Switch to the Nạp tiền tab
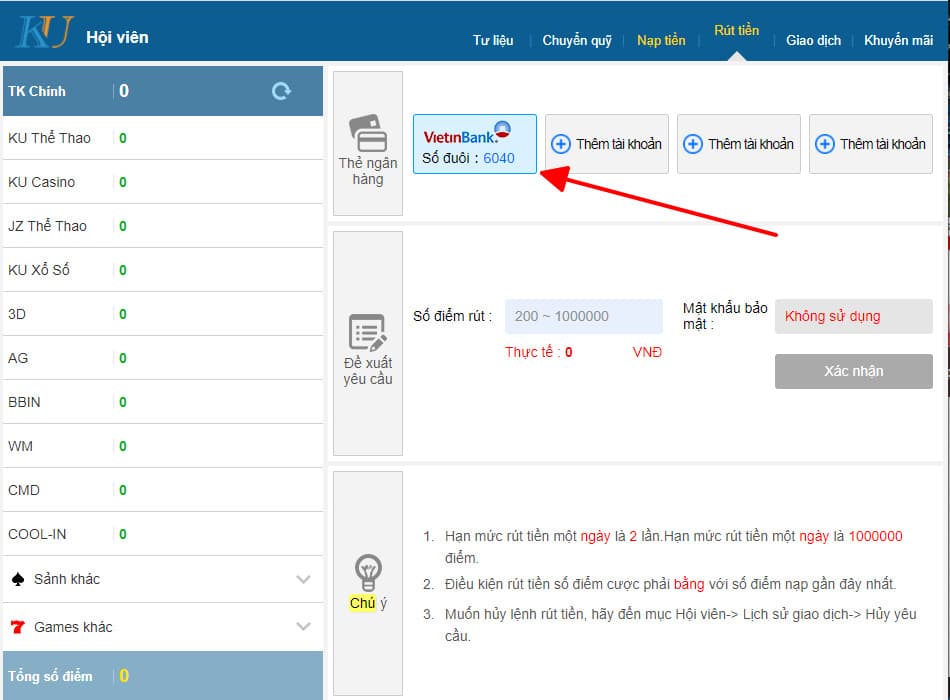Screen dimensions: 950x700 click(x=661, y=41)
